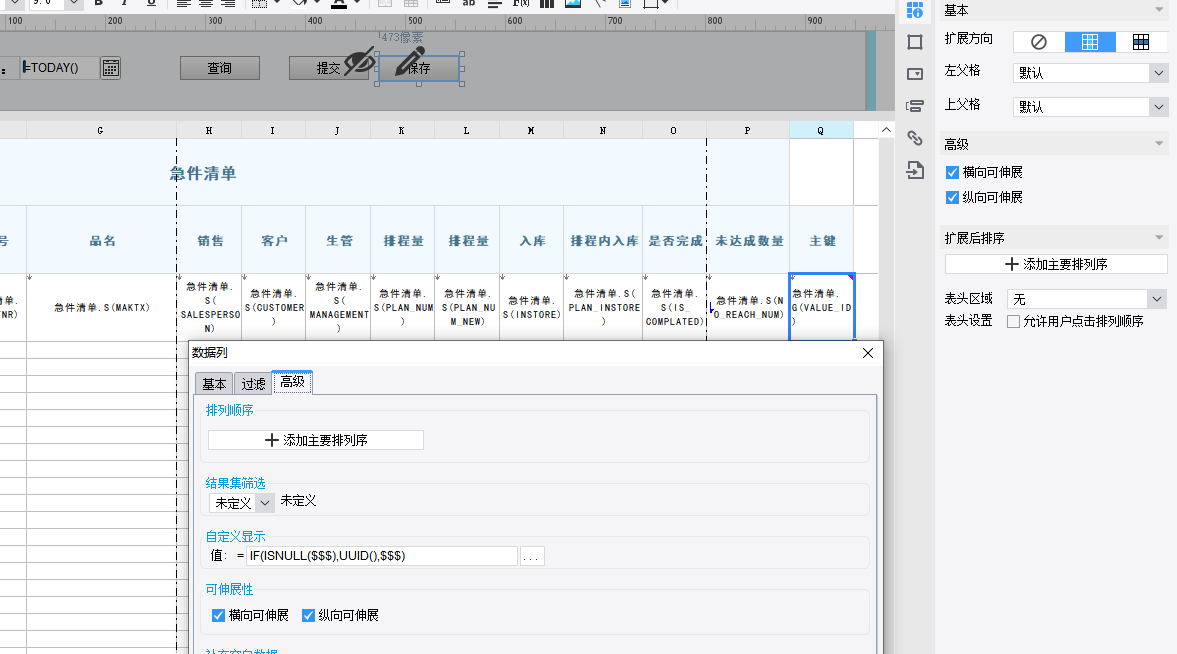The image size is (1177, 654).
Task: Open the import arrow panel icon
Action: (x=914, y=170)
